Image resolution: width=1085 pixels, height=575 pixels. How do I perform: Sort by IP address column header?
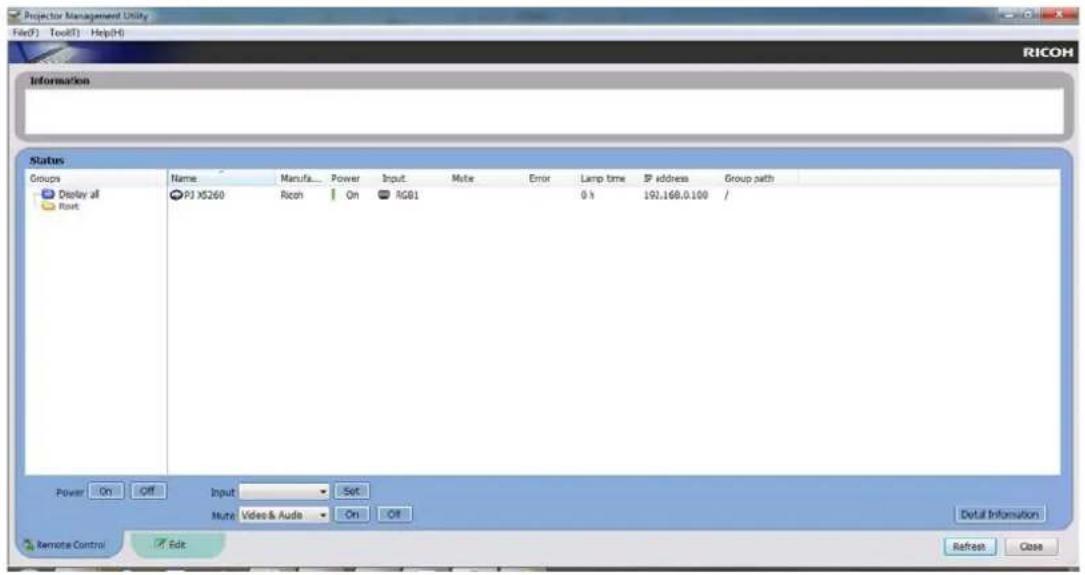(680, 179)
